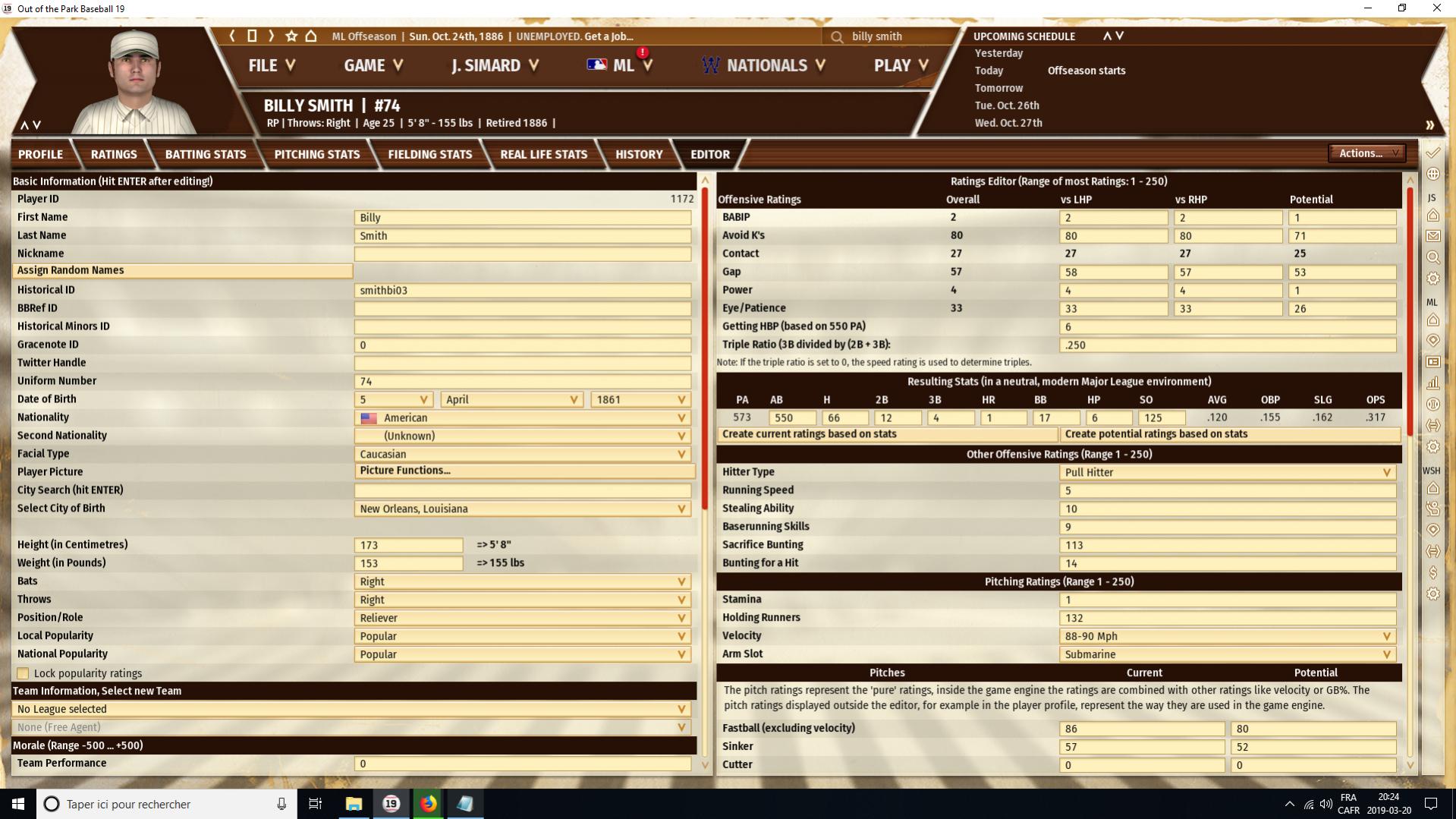The width and height of the screenshot is (1456, 819).
Task: Open the WSH settings gear icon
Action: [x=1432, y=594]
